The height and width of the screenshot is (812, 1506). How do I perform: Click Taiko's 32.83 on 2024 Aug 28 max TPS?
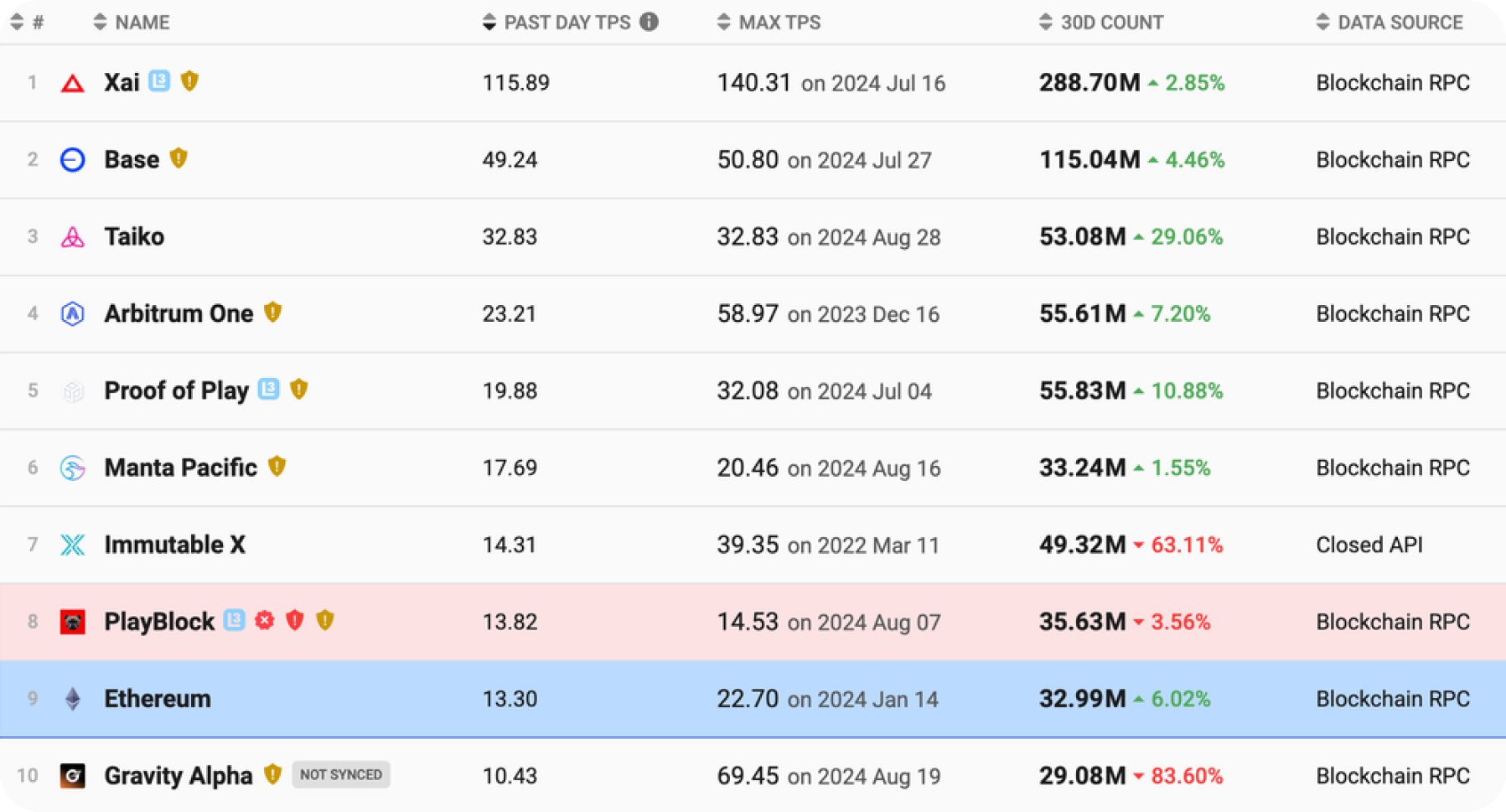pos(828,237)
